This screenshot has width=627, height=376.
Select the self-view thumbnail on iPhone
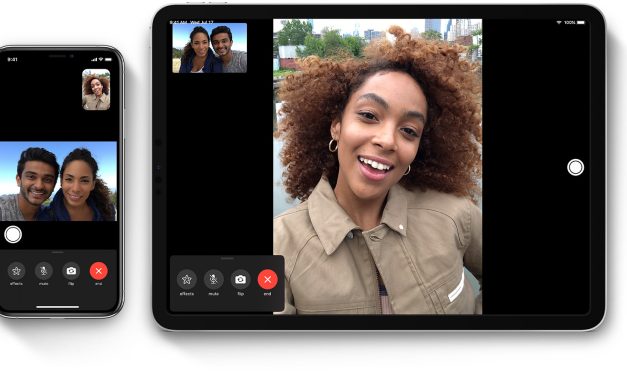click(96, 90)
